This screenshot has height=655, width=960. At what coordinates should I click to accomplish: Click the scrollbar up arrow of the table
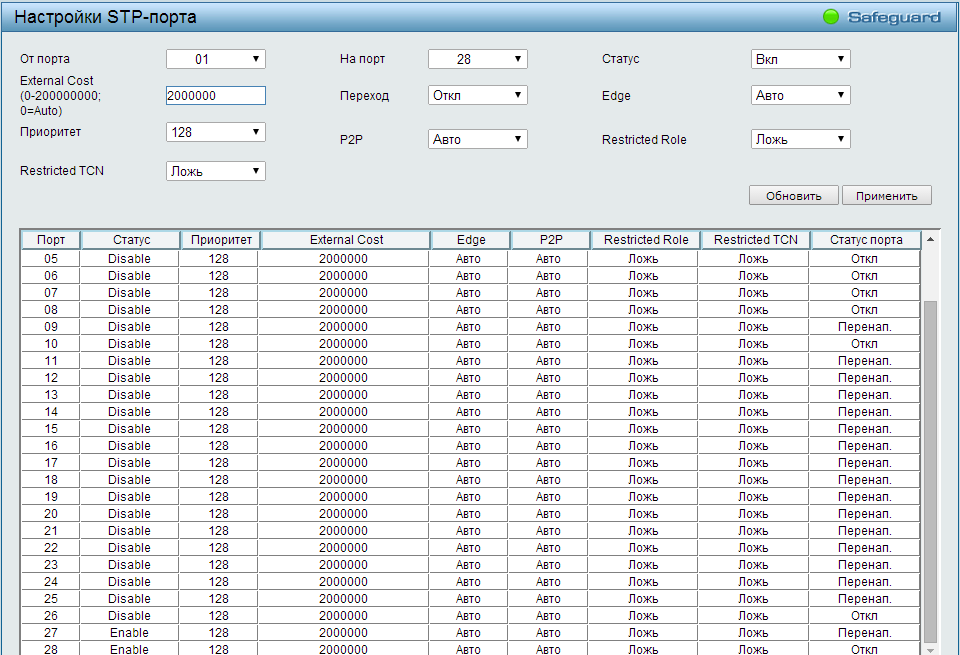click(931, 240)
